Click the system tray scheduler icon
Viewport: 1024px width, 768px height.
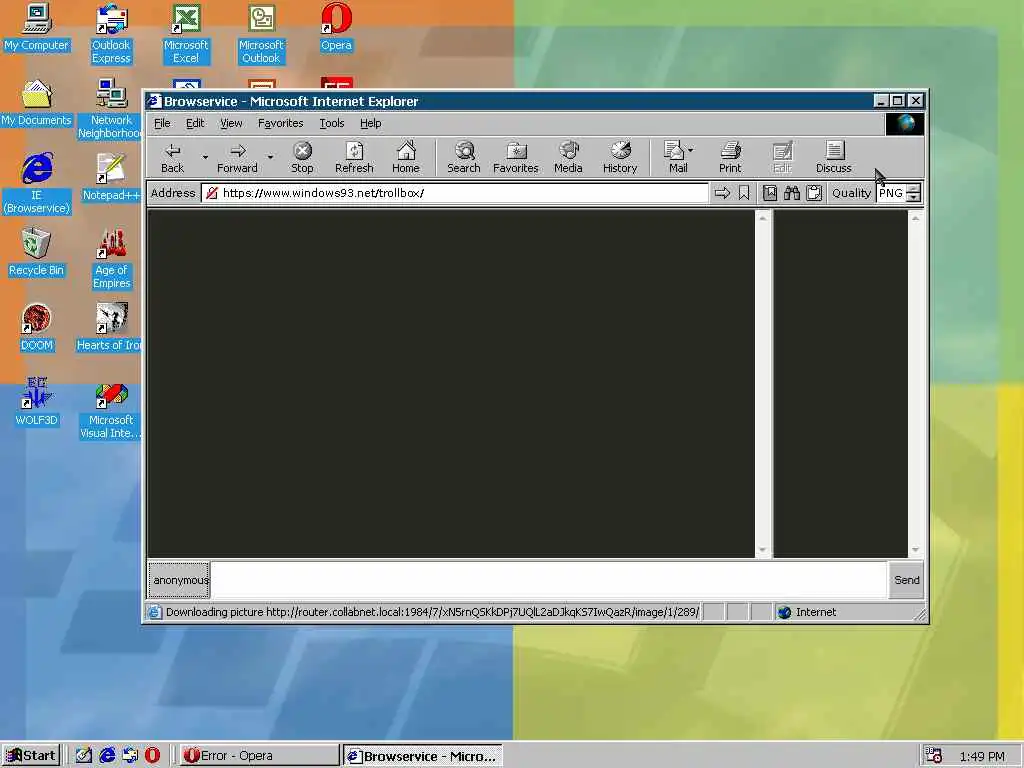coord(934,756)
